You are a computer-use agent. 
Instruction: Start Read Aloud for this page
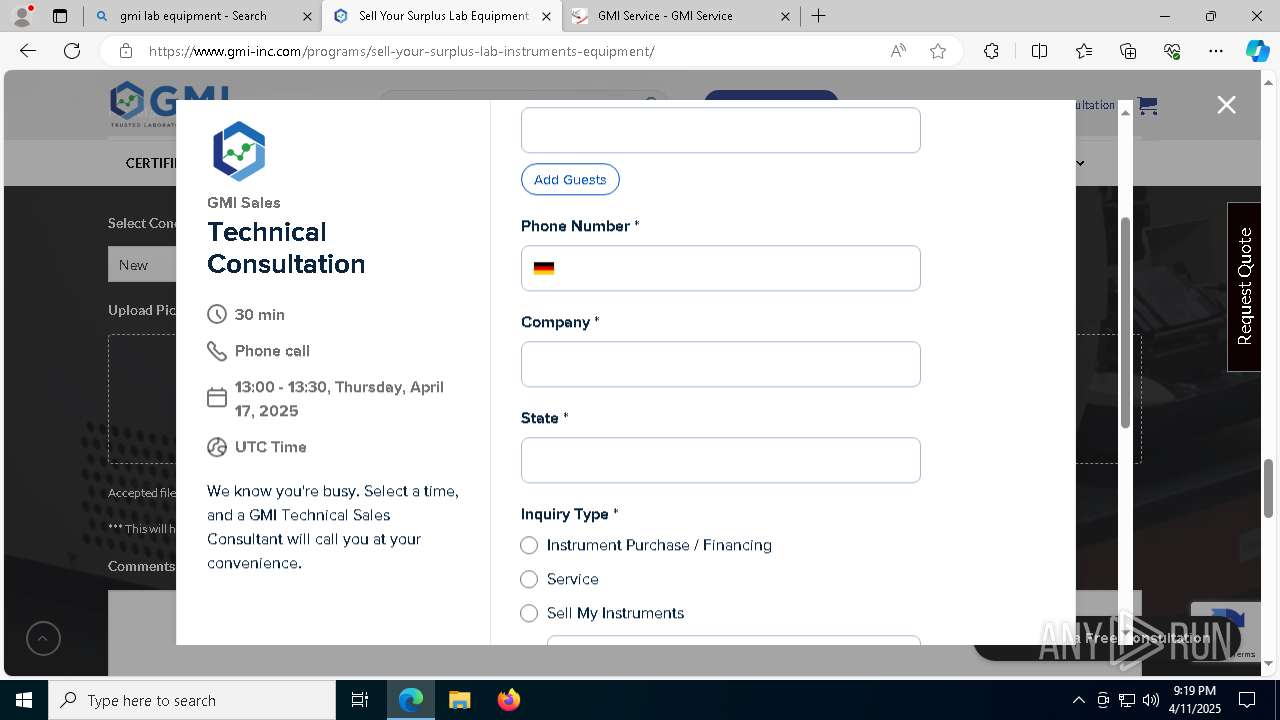[x=898, y=51]
